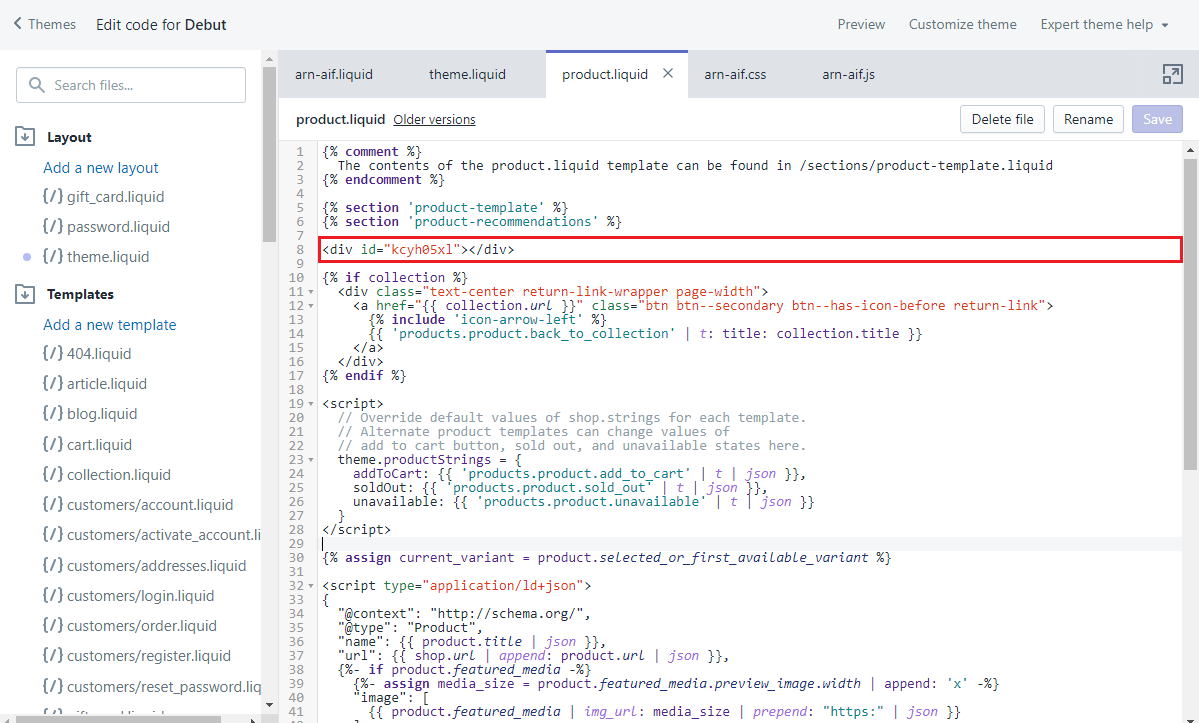Click the Delete file button
The width and height of the screenshot is (1199, 723).
coord(1002,119)
